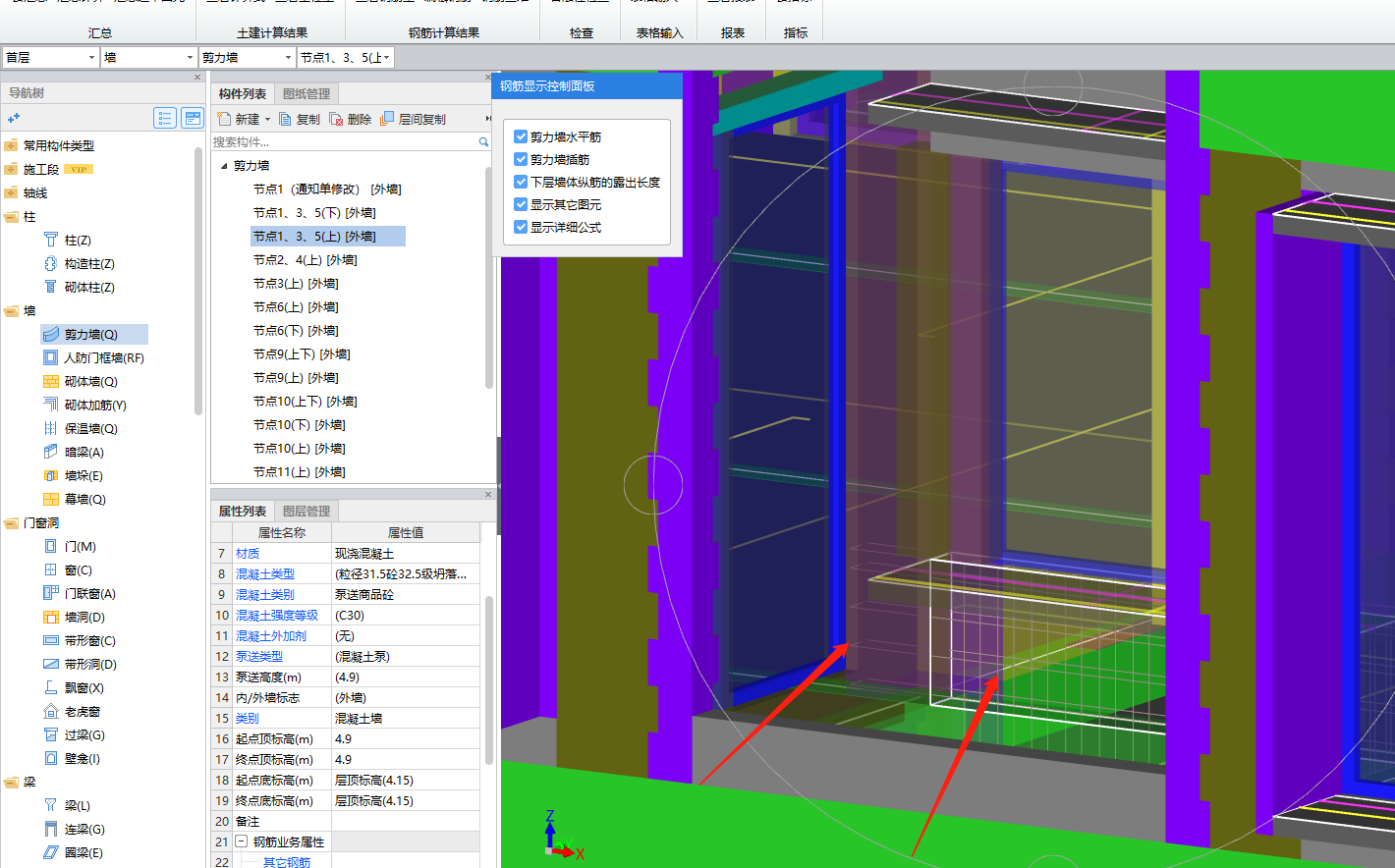The height and width of the screenshot is (868, 1395).
Task: Click the 层间复制 button
Action: pos(414,119)
